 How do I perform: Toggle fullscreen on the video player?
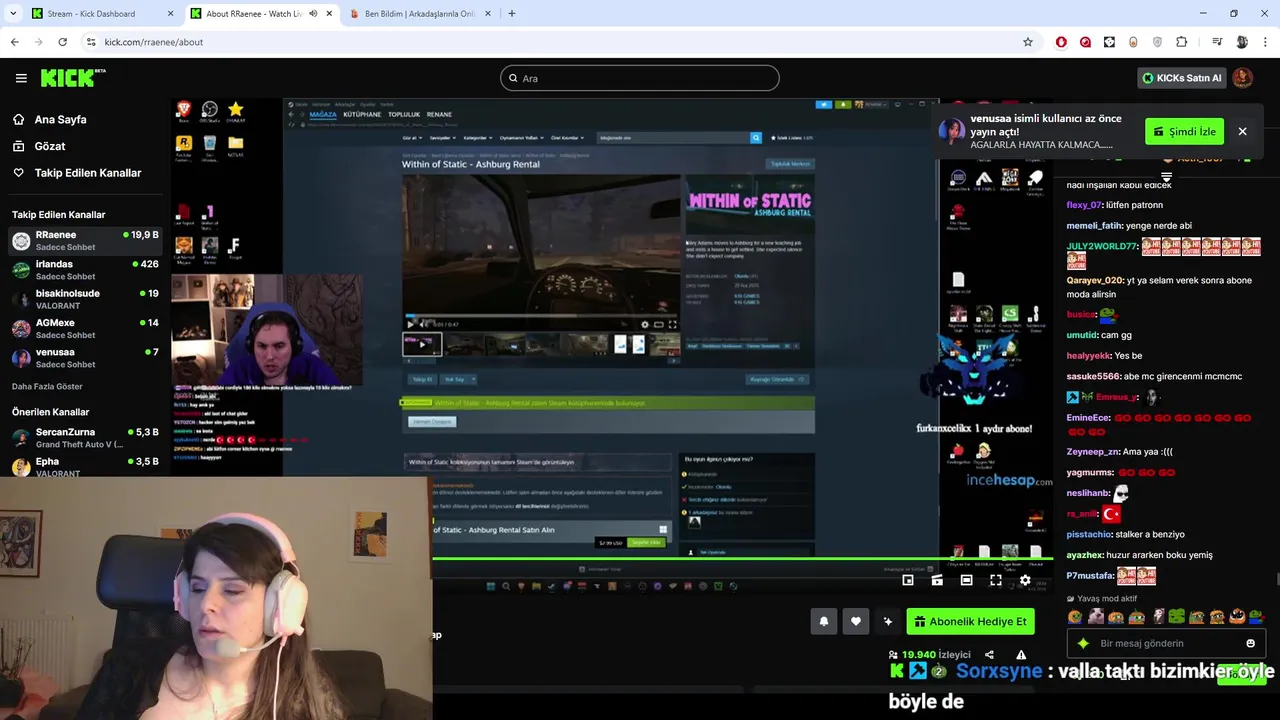996,580
